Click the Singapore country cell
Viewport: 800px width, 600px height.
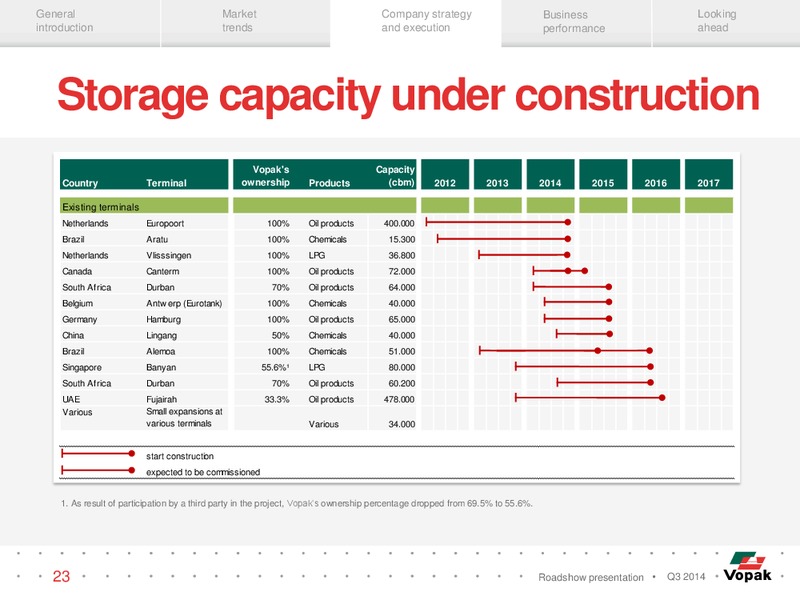(x=82, y=367)
